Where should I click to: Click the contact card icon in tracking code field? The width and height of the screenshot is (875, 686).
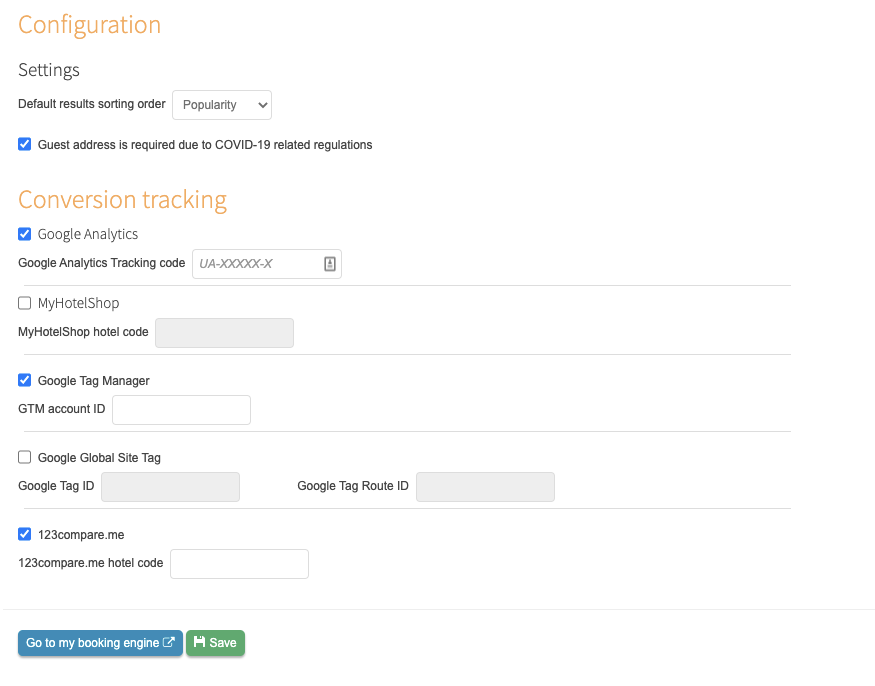330,264
